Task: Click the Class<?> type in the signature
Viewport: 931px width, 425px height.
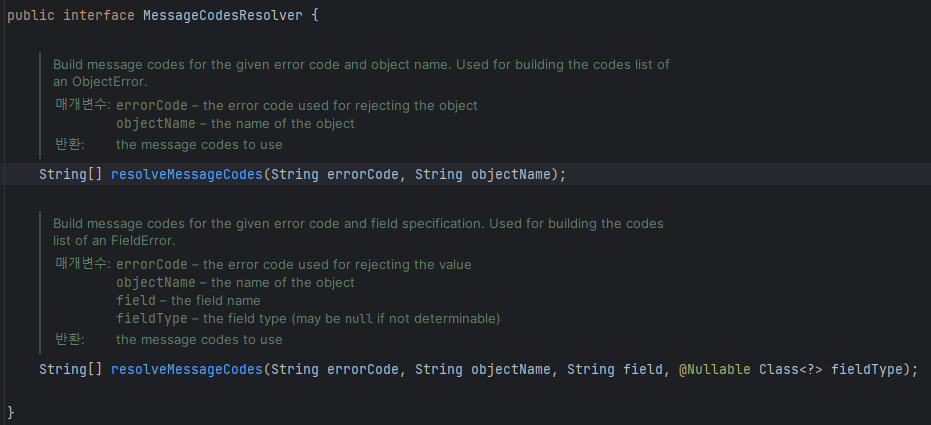Action: tap(791, 369)
